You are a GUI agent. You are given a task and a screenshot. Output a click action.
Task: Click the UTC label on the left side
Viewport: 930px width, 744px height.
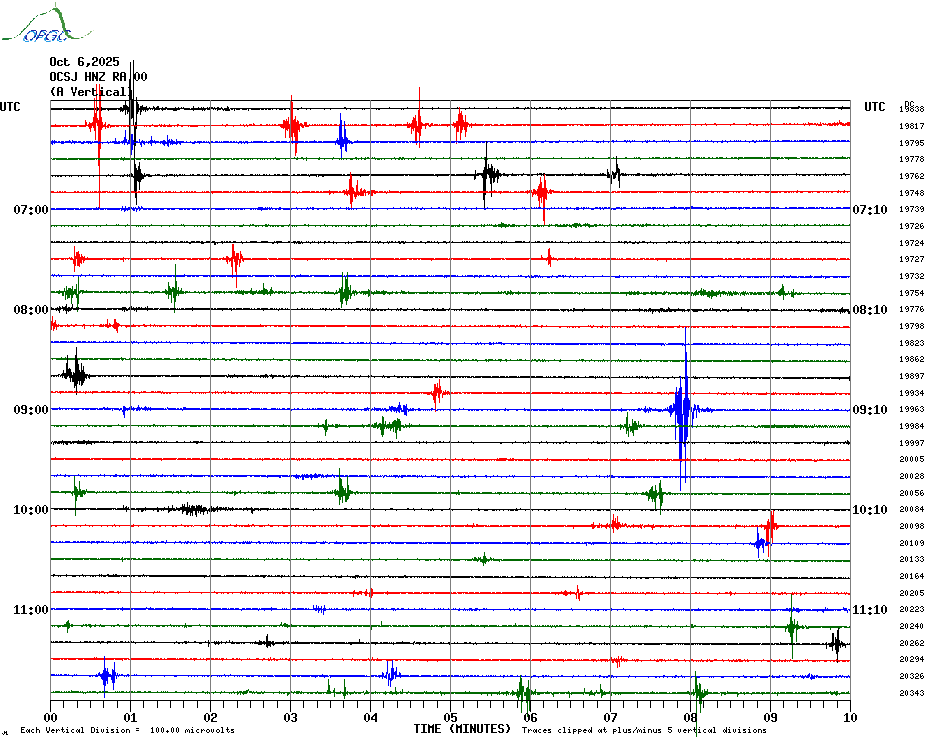10,107
